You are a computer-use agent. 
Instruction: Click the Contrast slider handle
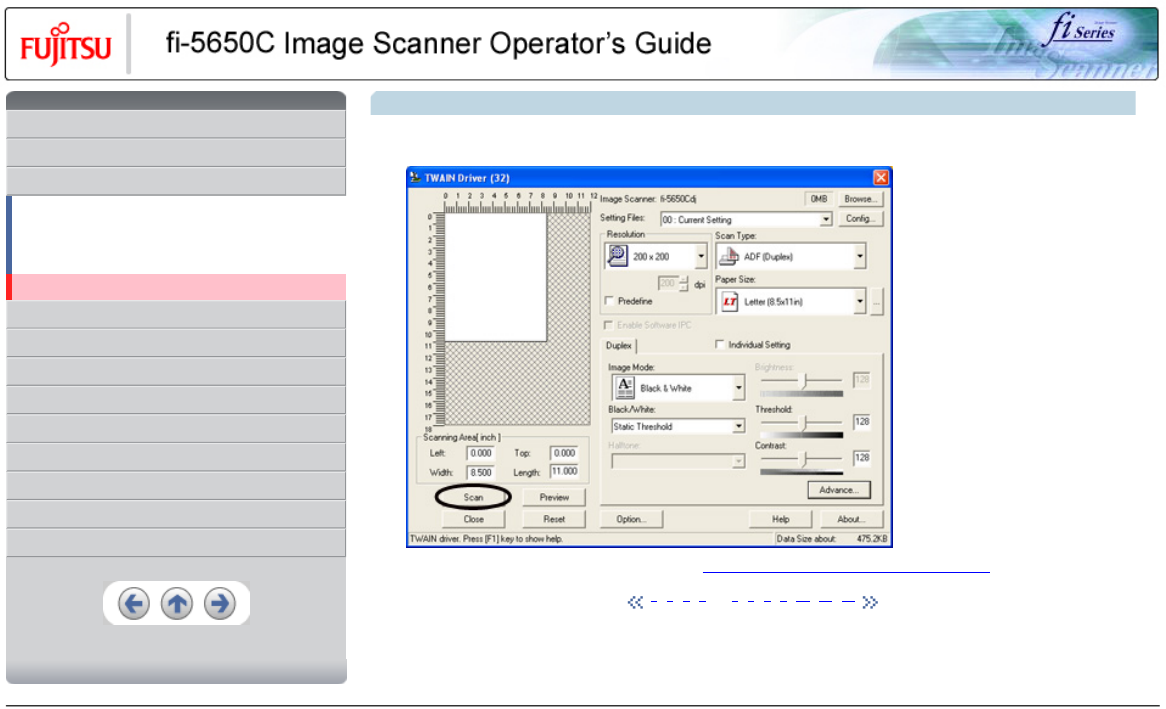(803, 459)
